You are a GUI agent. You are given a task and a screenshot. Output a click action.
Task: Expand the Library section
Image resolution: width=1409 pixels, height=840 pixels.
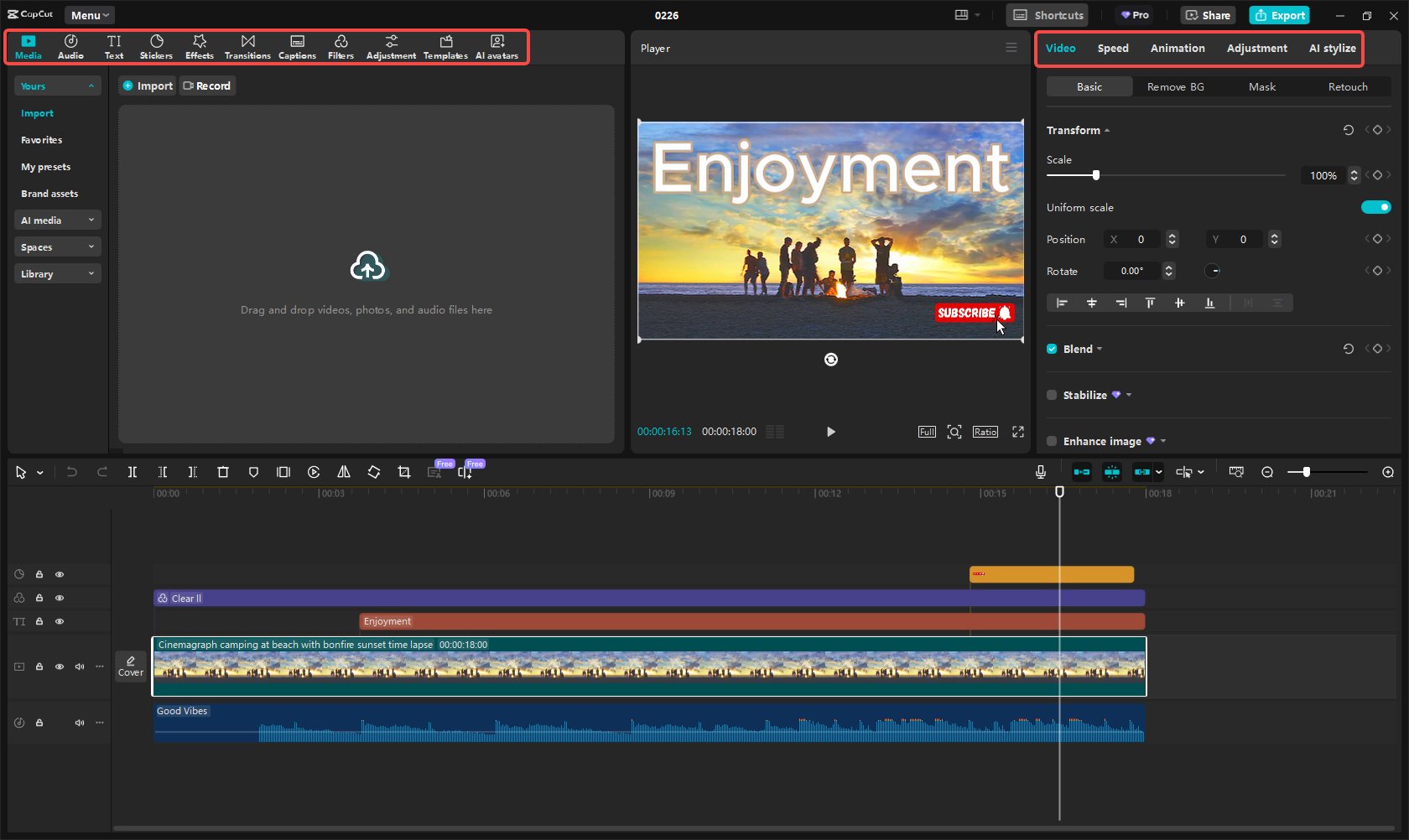(x=57, y=274)
